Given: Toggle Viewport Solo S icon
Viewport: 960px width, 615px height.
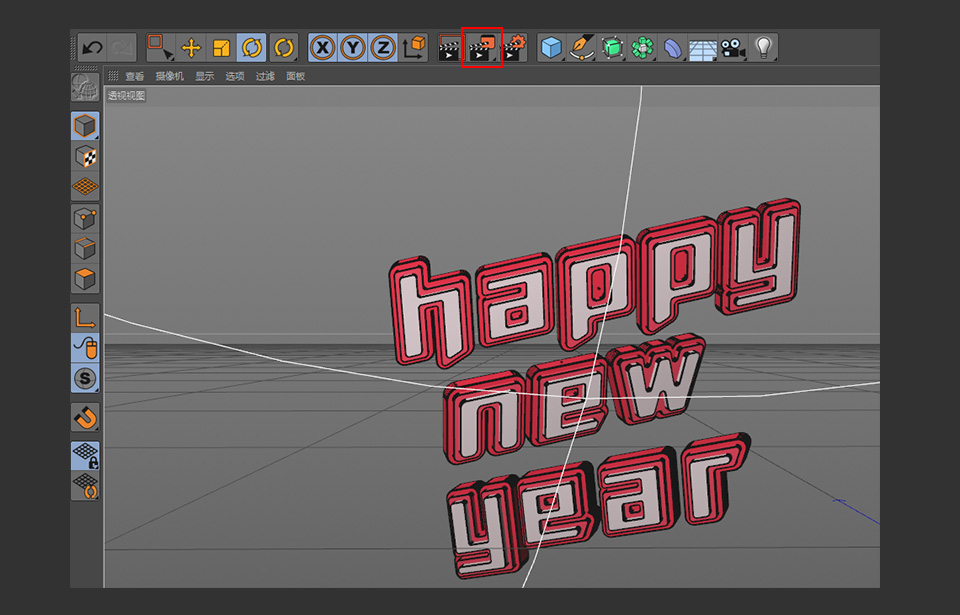Looking at the screenshot, I should pos(85,379).
